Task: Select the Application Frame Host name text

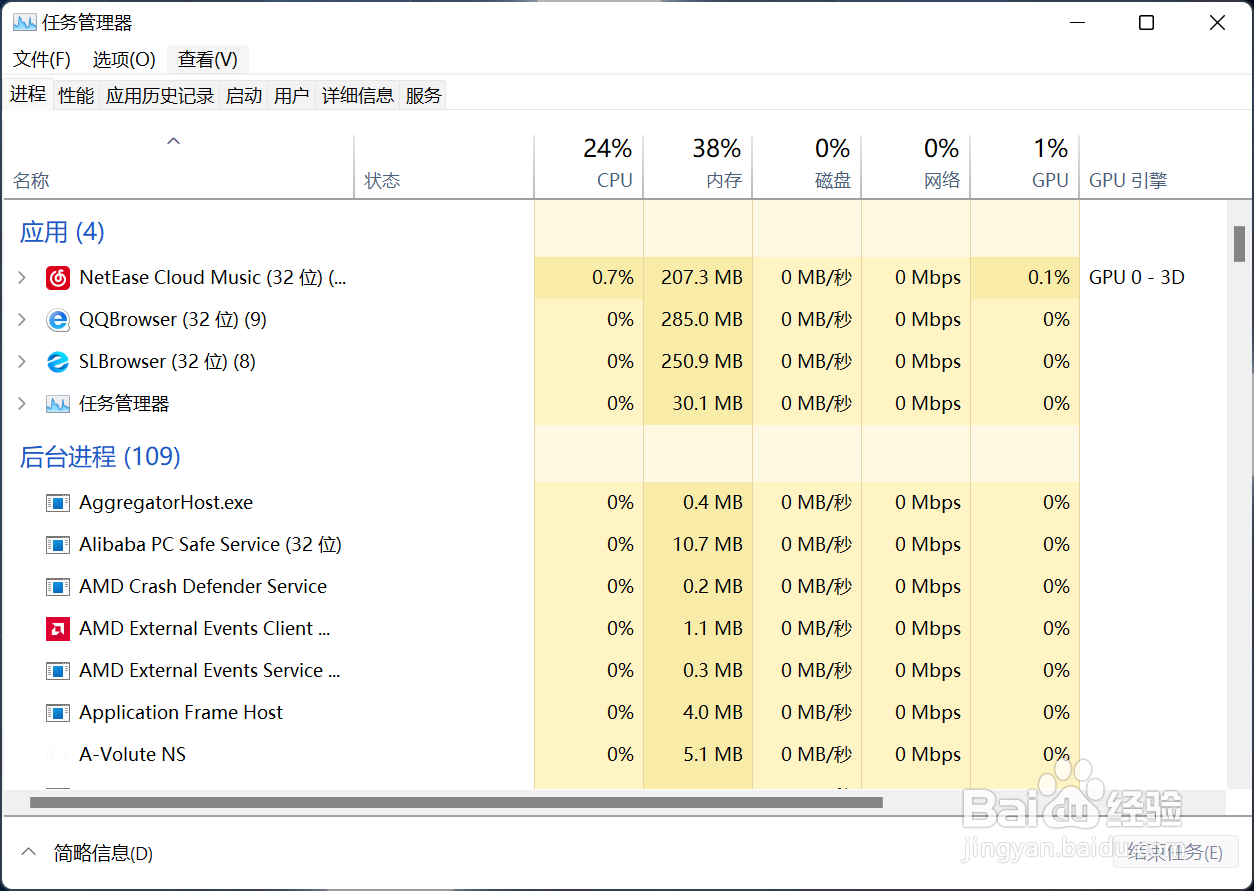Action: [181, 713]
